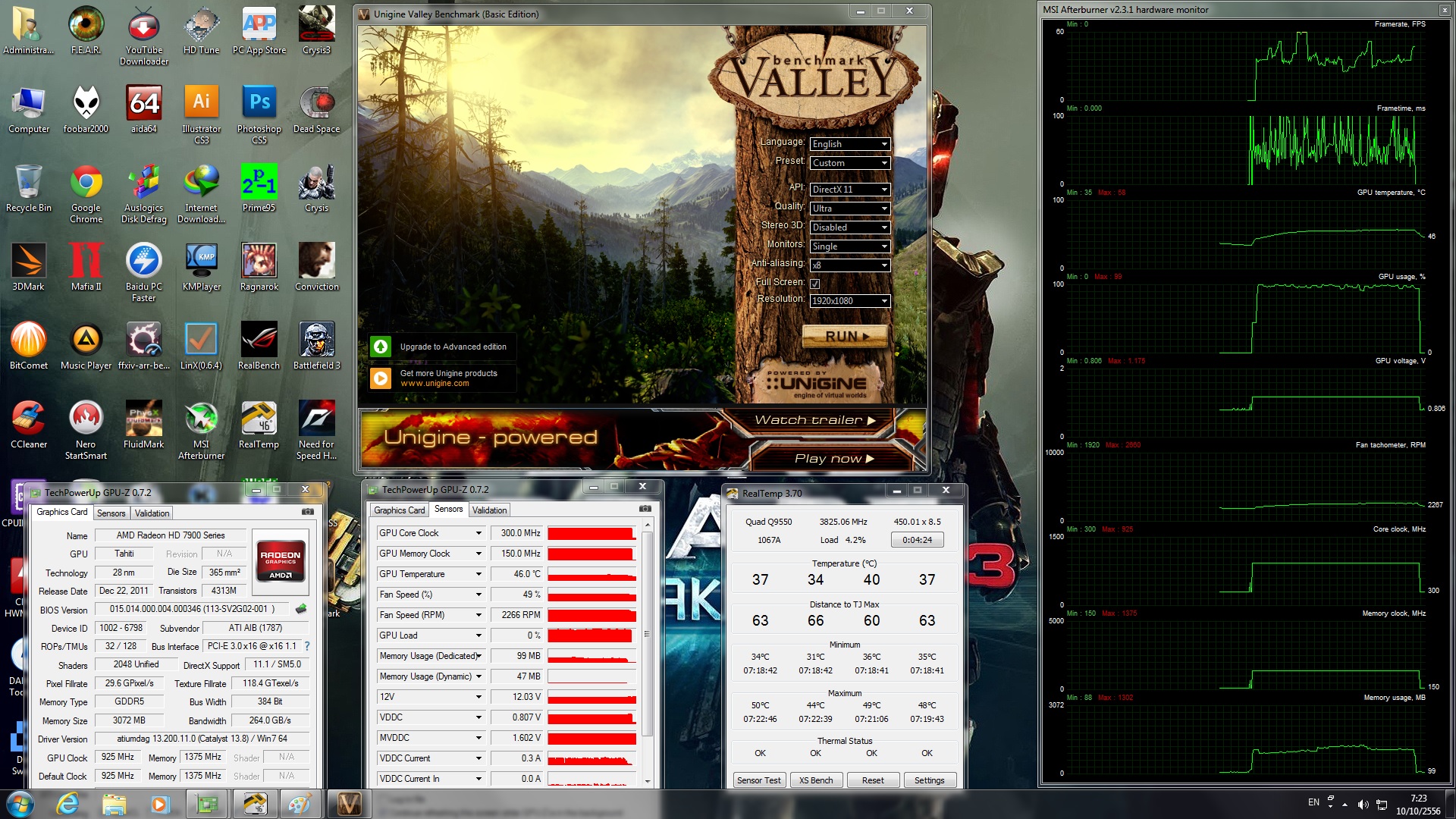This screenshot has width=1456, height=819.
Task: Open the Stereo 3D dropdown
Action: [x=849, y=227]
